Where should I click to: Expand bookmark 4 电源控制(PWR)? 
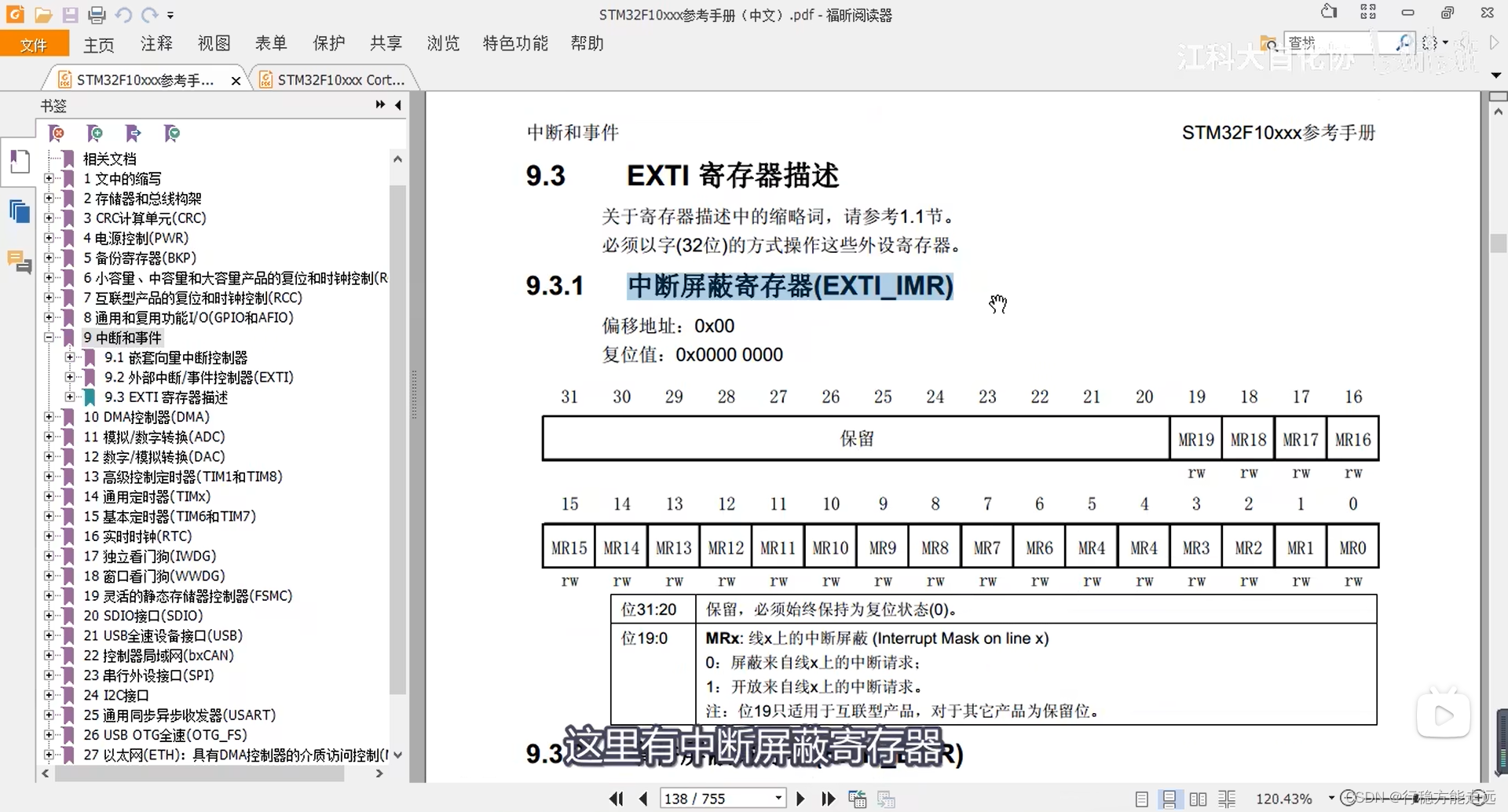point(49,238)
